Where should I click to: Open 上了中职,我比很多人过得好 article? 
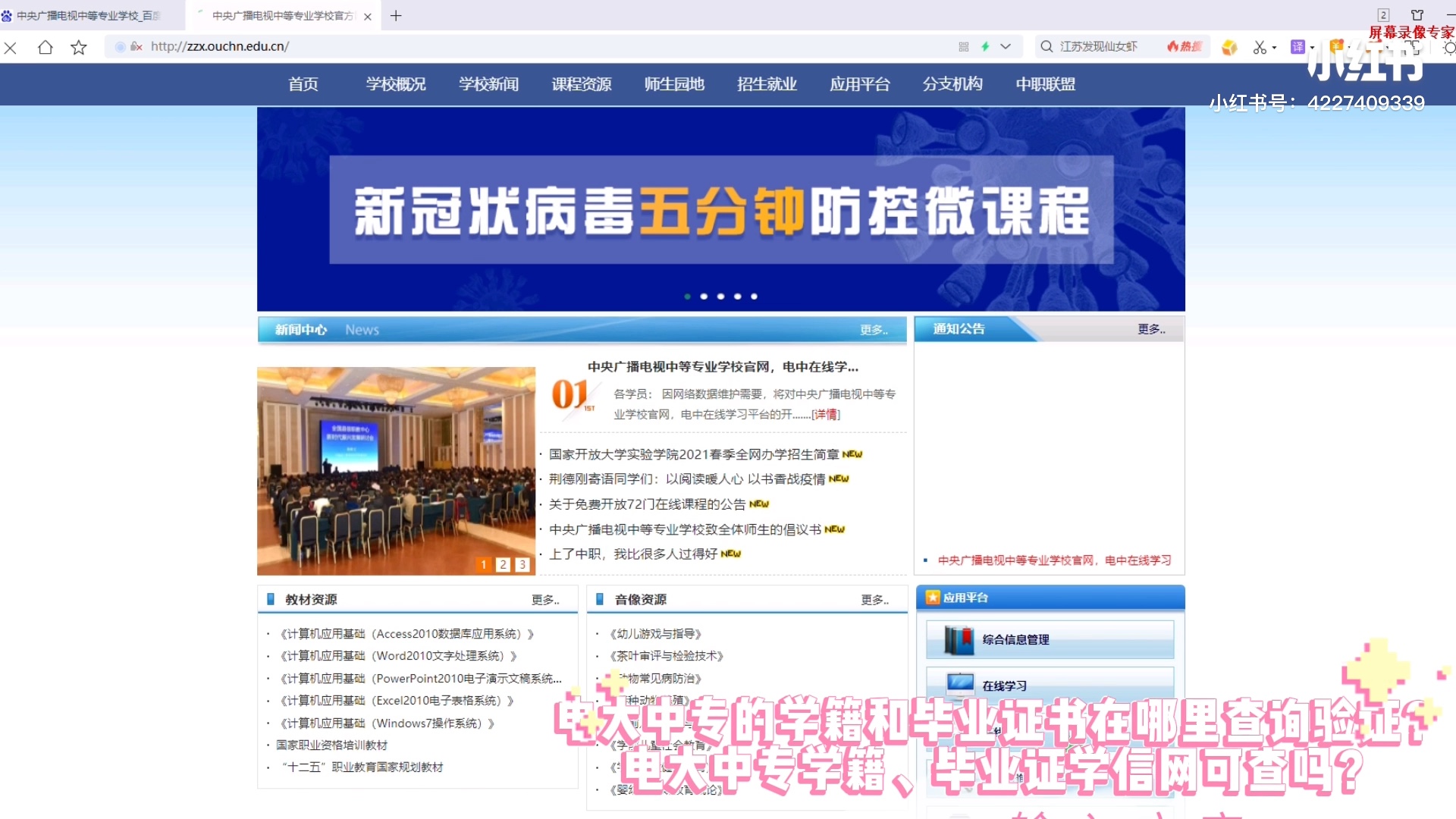633,554
